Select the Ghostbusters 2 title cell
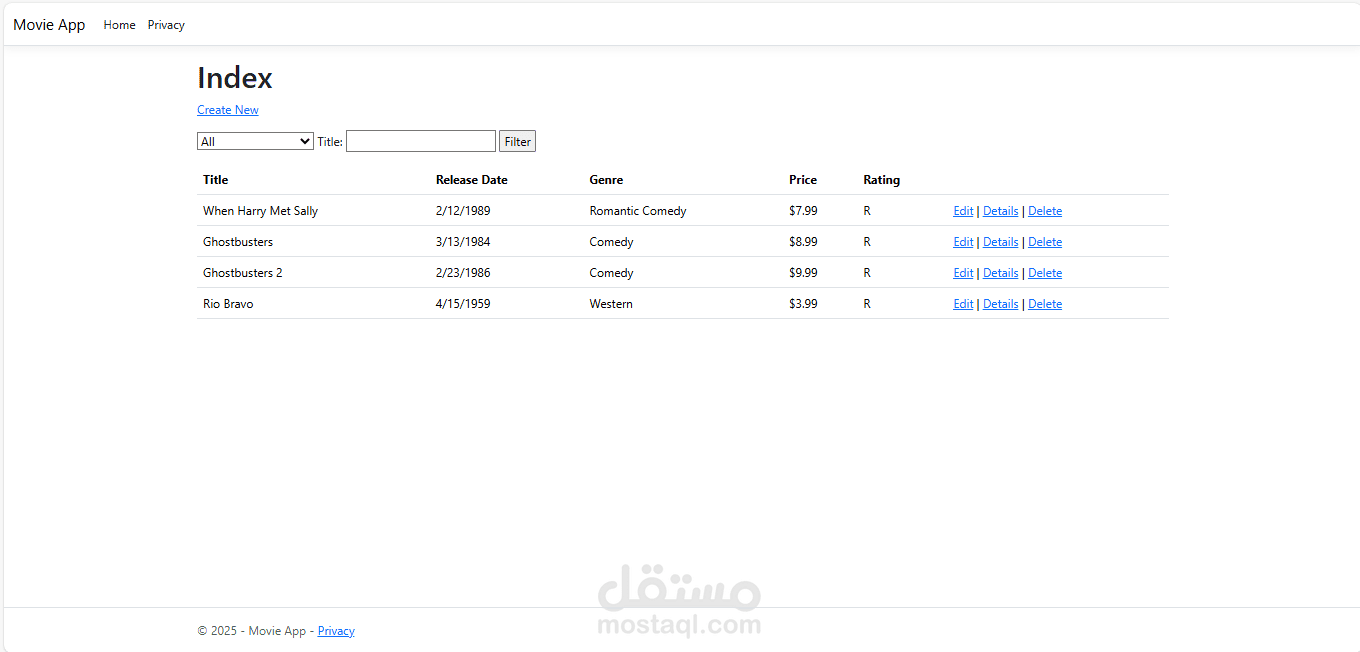1360x652 pixels. (242, 273)
